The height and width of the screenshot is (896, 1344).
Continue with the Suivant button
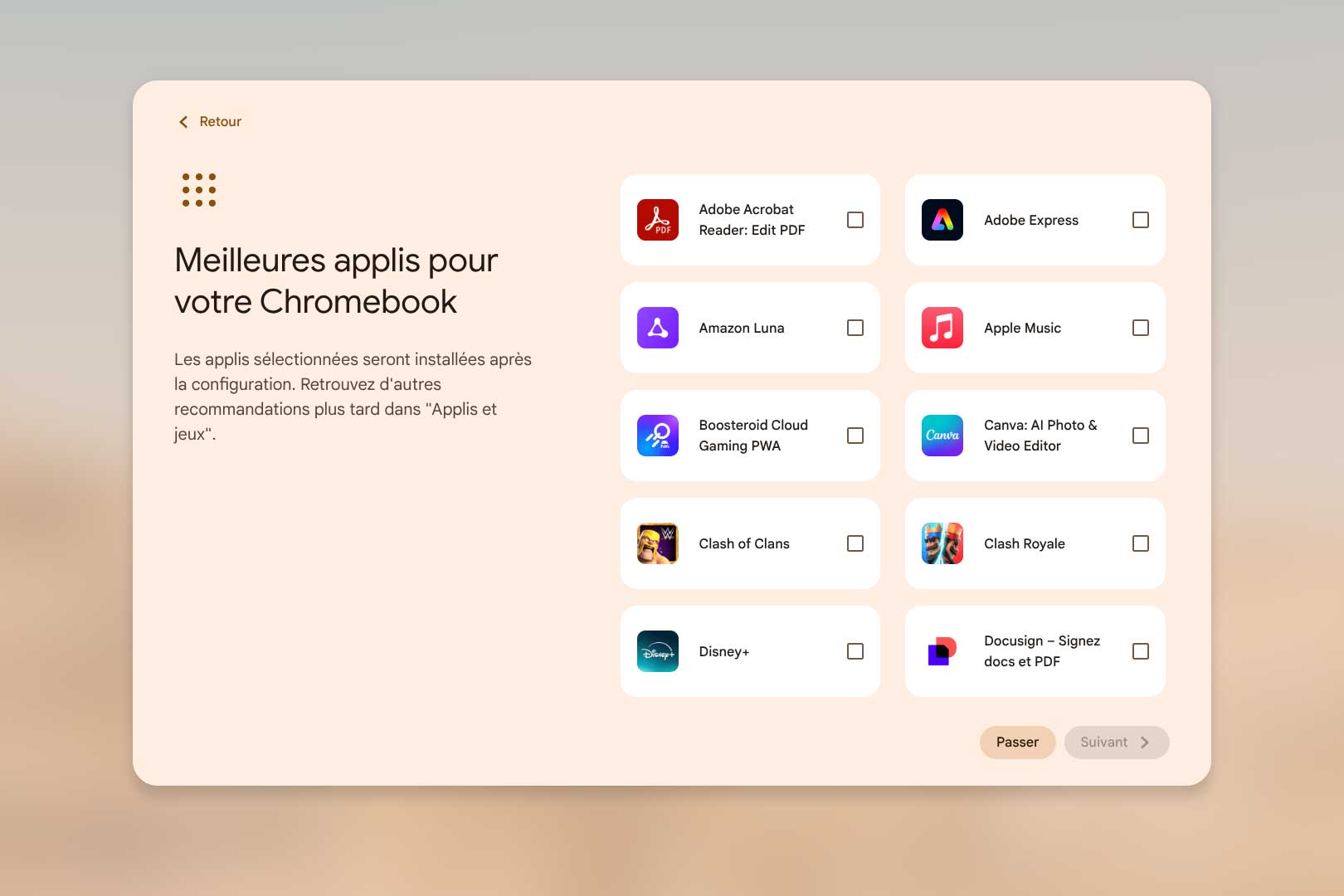tap(1117, 743)
